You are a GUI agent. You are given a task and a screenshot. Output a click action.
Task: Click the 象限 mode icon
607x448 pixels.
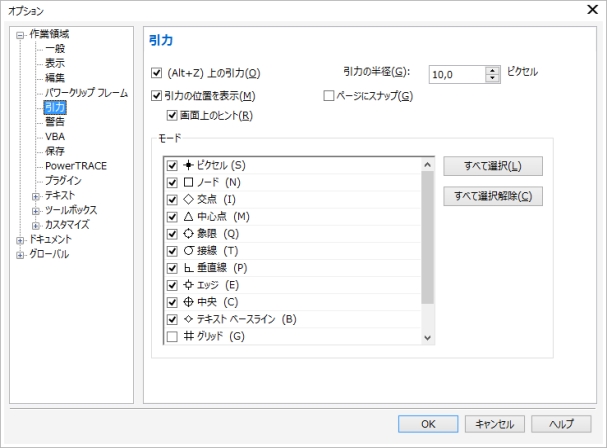188,233
